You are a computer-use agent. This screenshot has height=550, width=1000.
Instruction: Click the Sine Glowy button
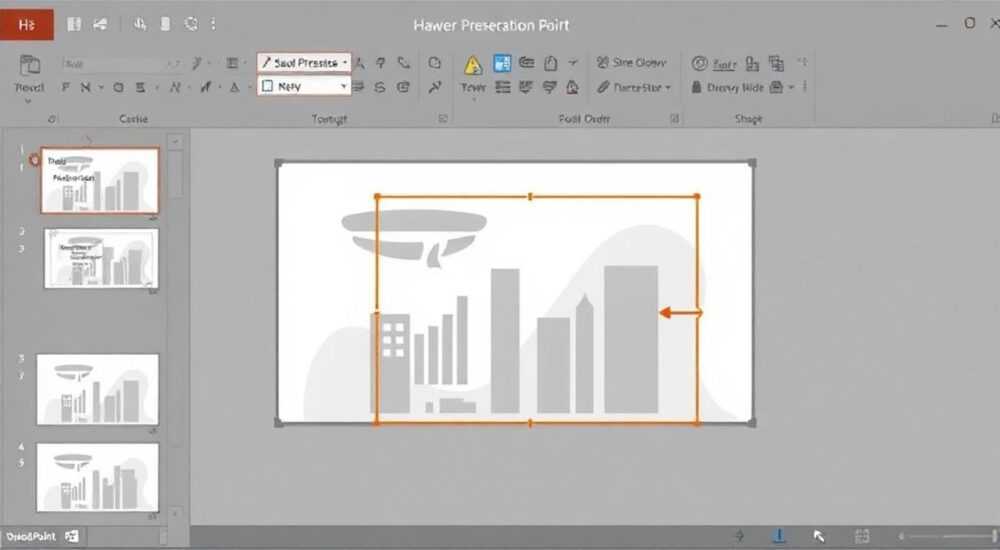pos(631,63)
